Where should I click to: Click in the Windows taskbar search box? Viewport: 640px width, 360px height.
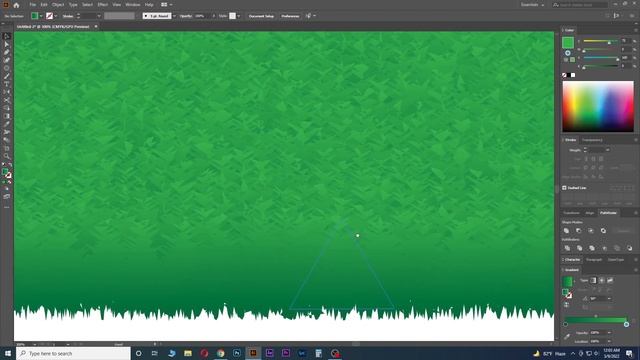73,353
